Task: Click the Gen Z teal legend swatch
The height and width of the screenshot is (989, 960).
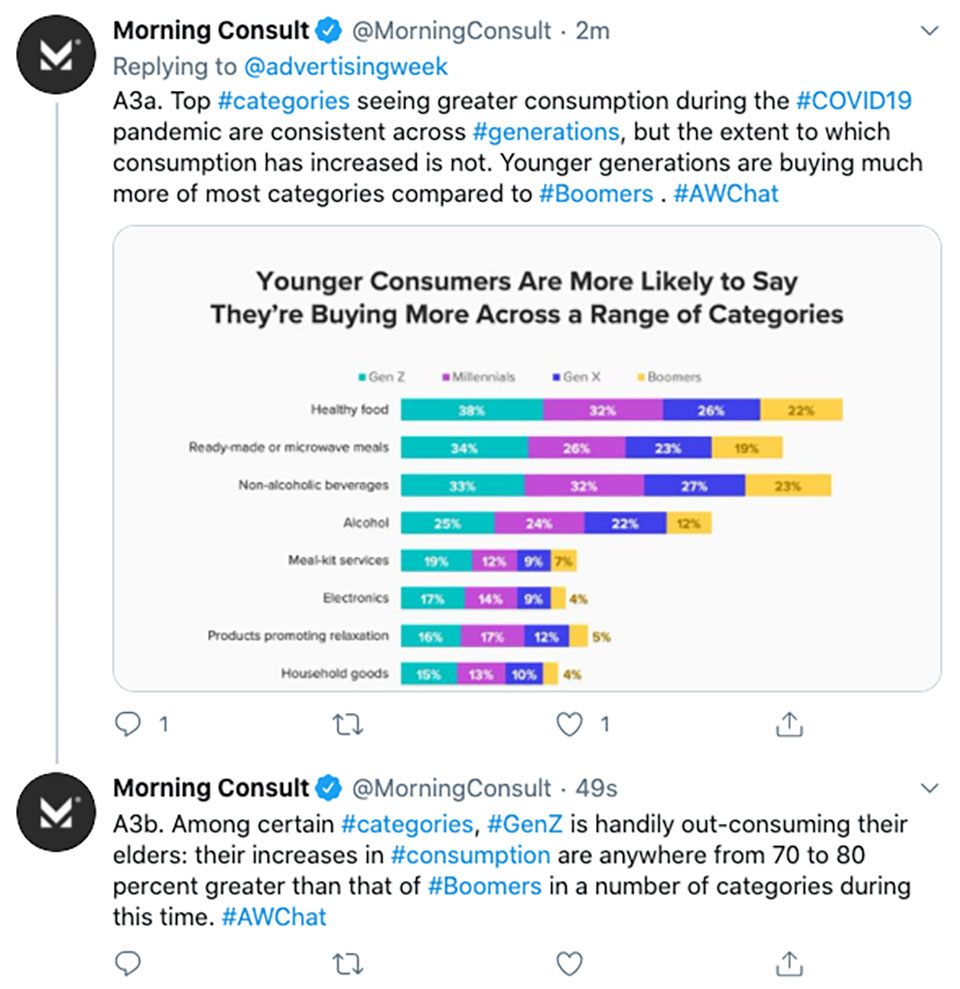Action: click(362, 377)
